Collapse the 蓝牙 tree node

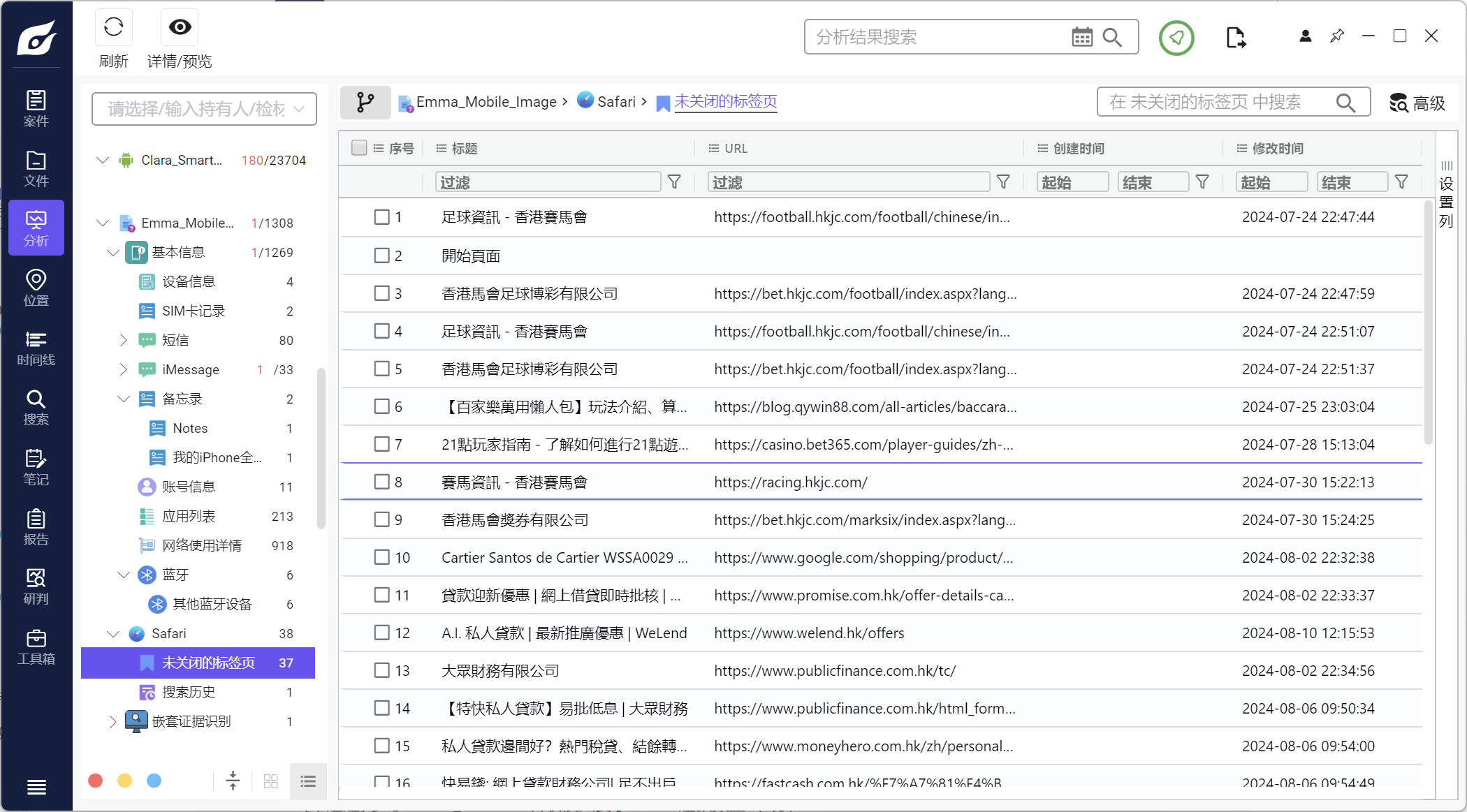point(124,575)
